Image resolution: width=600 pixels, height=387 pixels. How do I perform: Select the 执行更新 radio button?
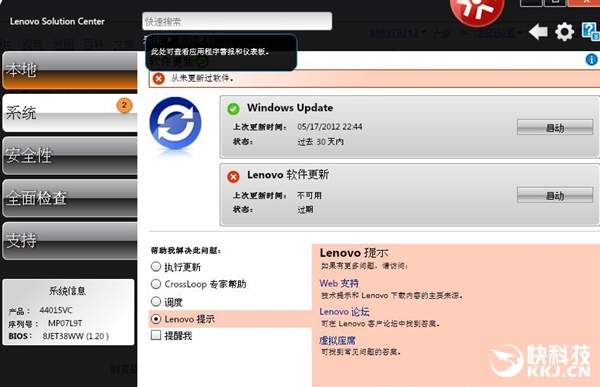coord(156,266)
